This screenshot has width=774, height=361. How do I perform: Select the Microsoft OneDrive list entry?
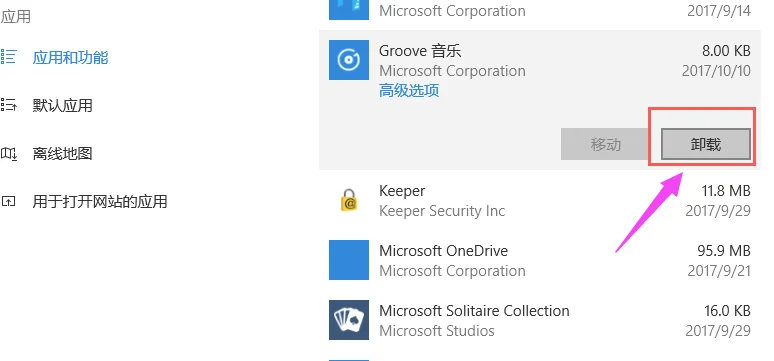[x=540, y=260]
